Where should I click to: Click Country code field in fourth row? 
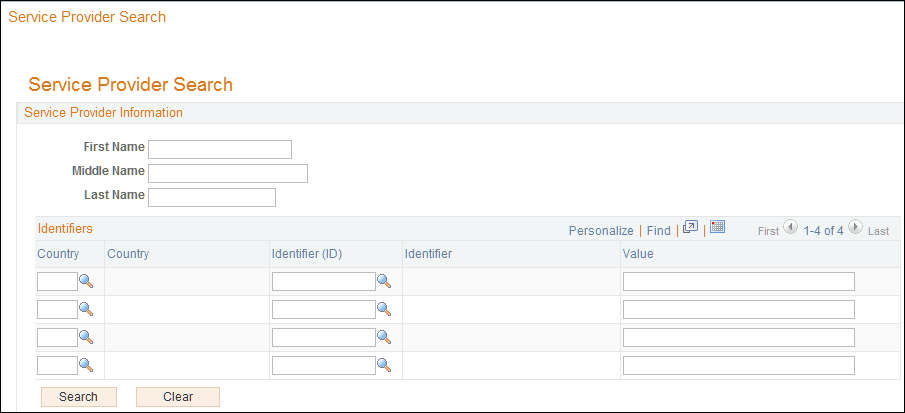[57, 365]
